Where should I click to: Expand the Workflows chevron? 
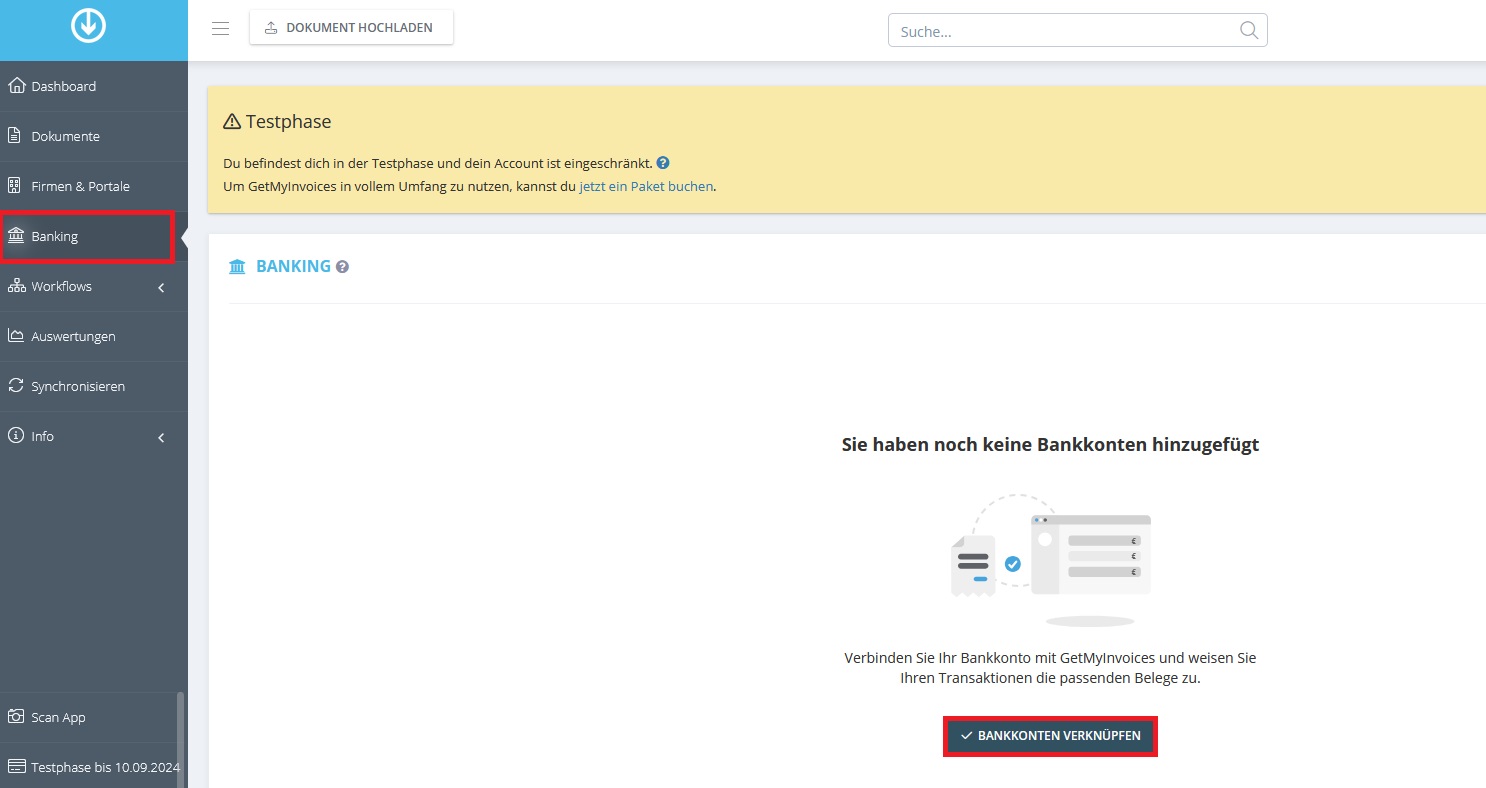tap(161, 288)
